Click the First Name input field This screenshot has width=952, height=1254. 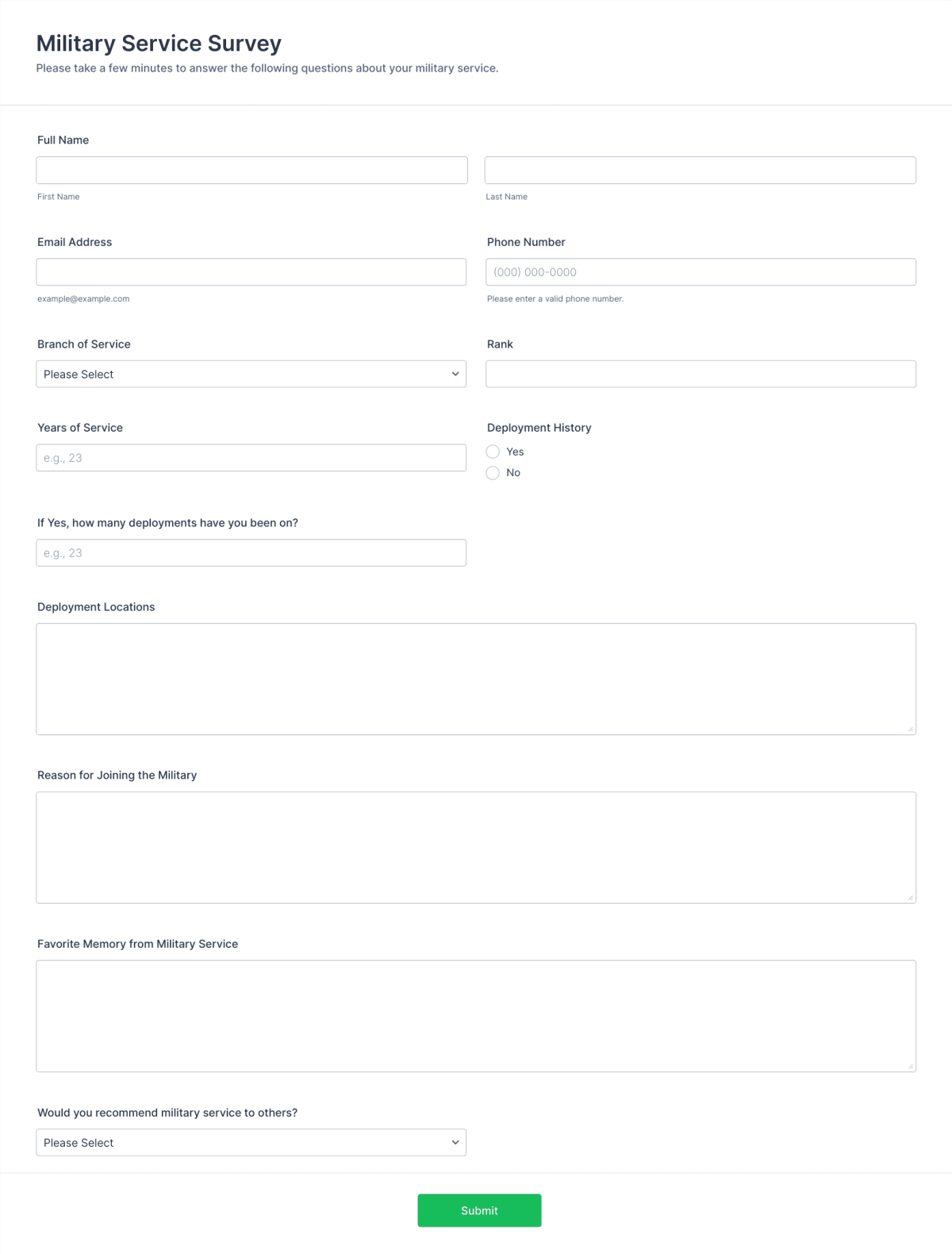tap(251, 170)
